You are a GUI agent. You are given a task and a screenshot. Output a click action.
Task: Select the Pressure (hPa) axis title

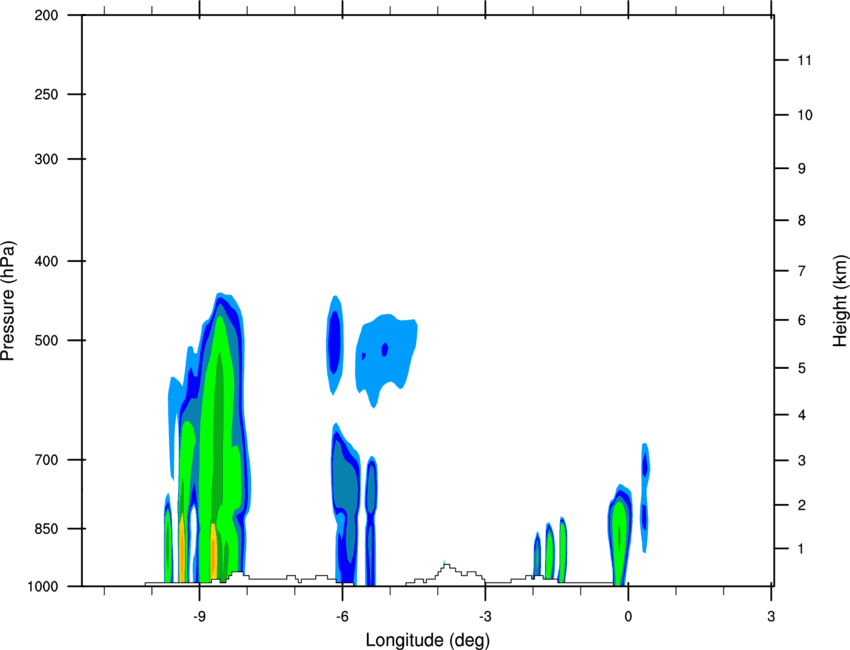coord(8,301)
